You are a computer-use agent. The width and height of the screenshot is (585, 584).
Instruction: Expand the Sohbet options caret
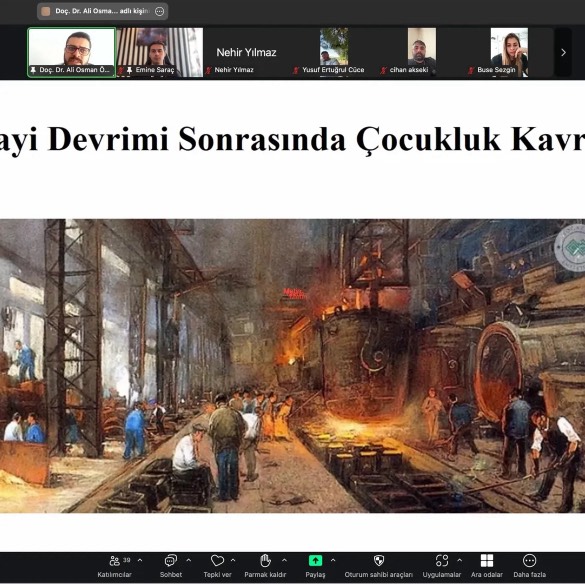[x=188, y=560]
